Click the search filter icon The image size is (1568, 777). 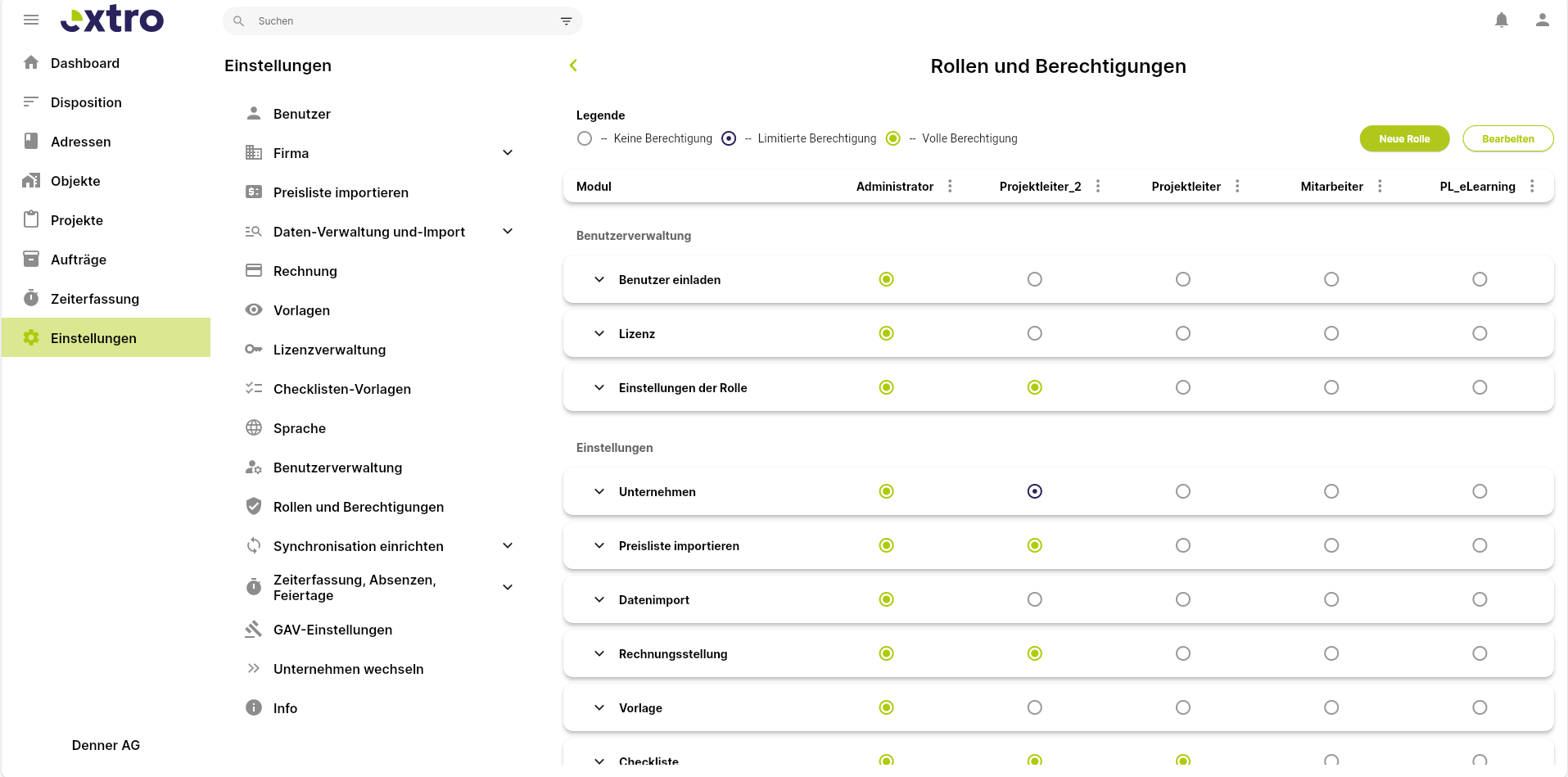(566, 21)
